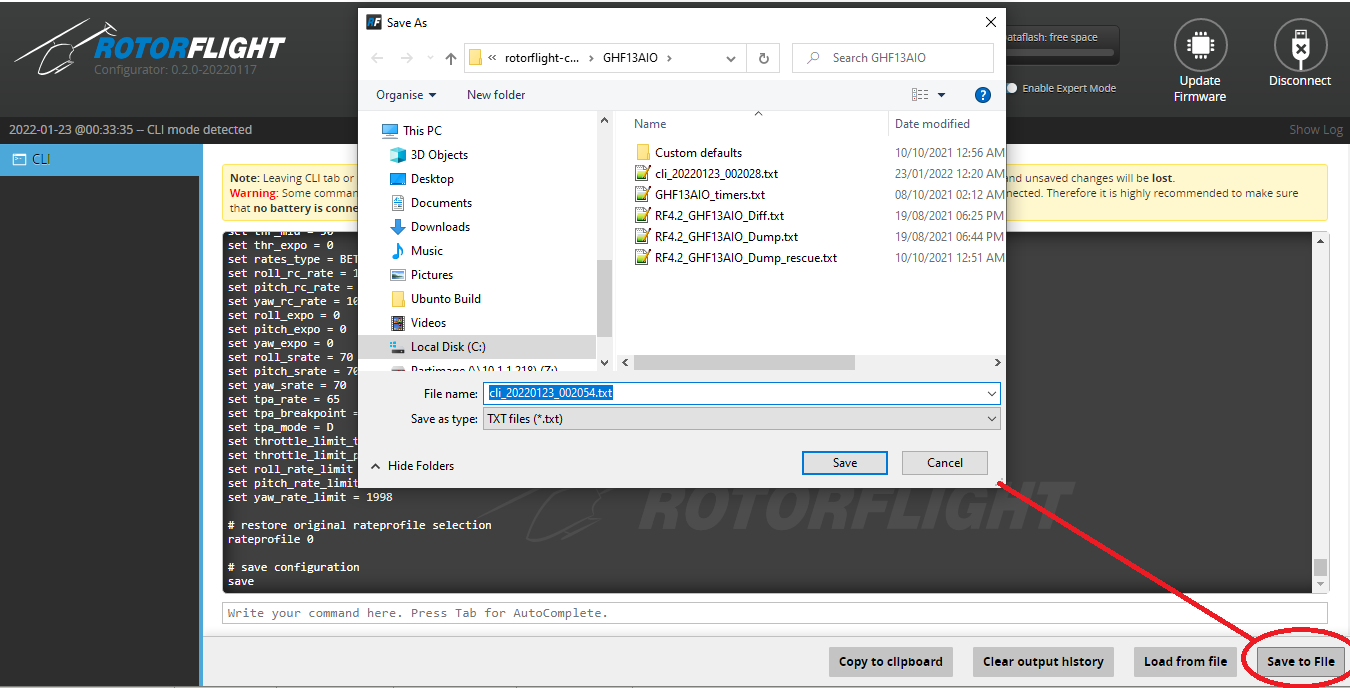Click the refresh folder button
Viewport: 1350px width, 688px height.
pos(763,58)
